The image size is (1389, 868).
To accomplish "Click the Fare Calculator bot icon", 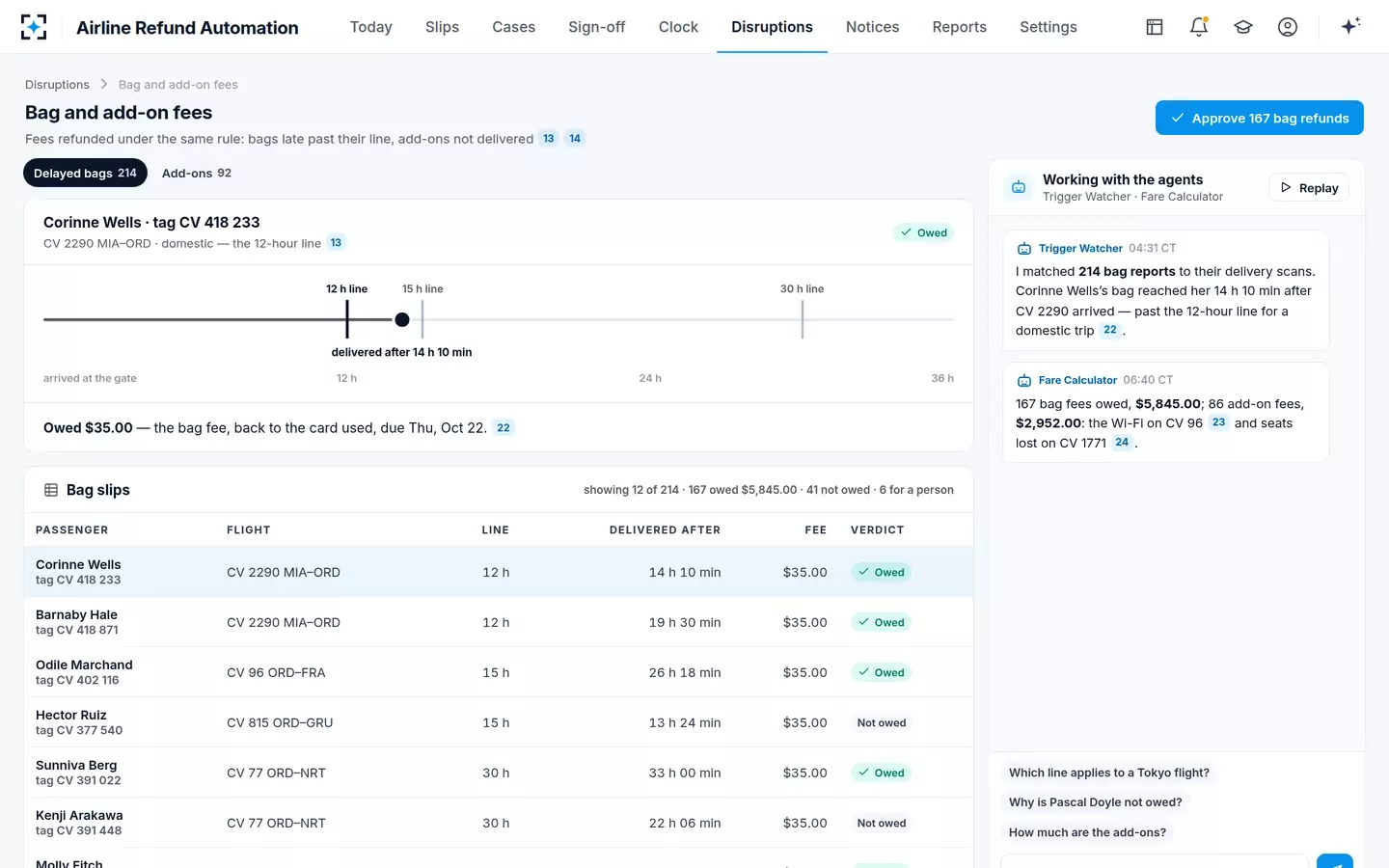I will (1024, 381).
